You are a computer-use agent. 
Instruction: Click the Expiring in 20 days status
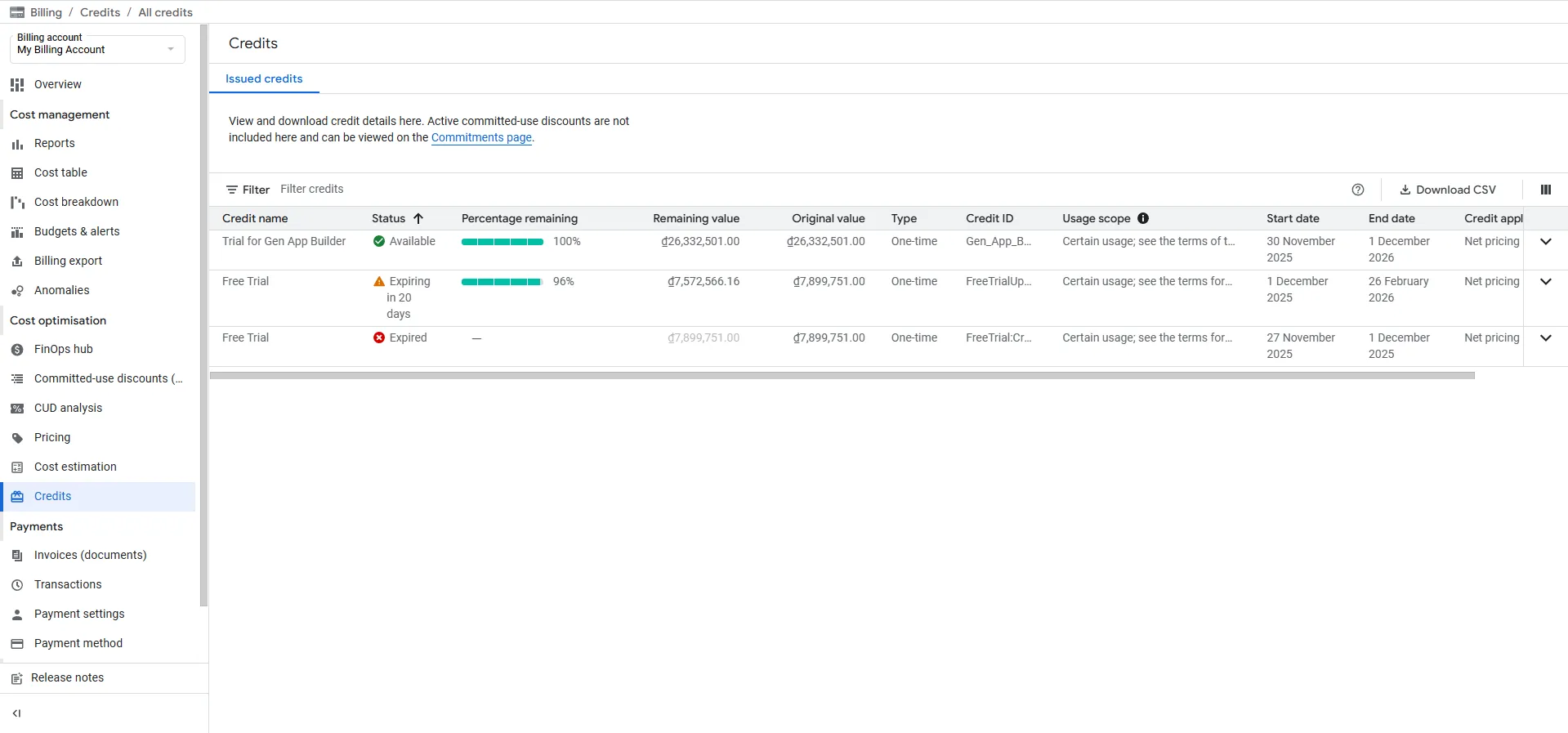(402, 297)
